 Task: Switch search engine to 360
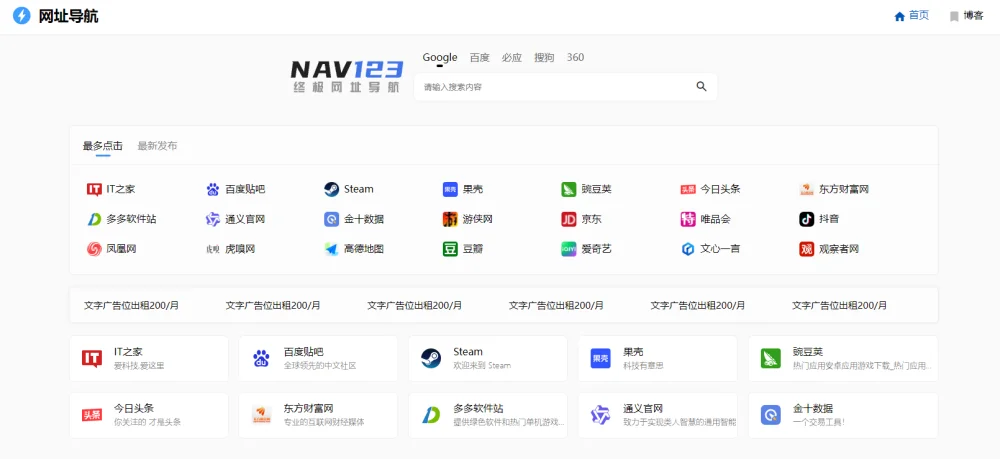tap(575, 57)
